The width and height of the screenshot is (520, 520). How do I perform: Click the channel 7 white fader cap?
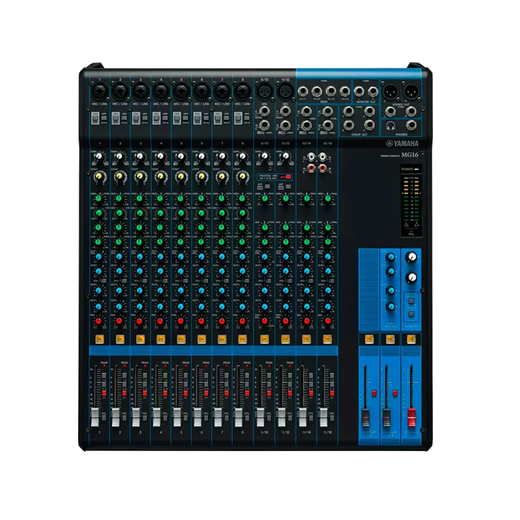(218, 417)
